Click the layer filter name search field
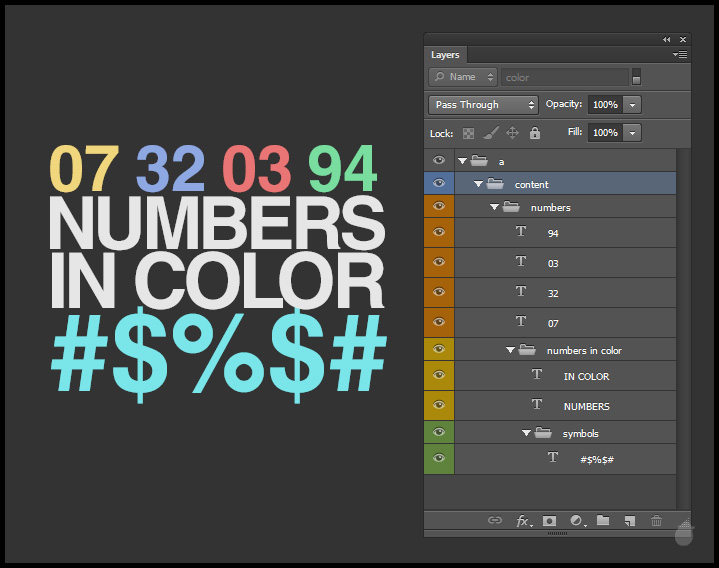 pyautogui.click(x=565, y=77)
